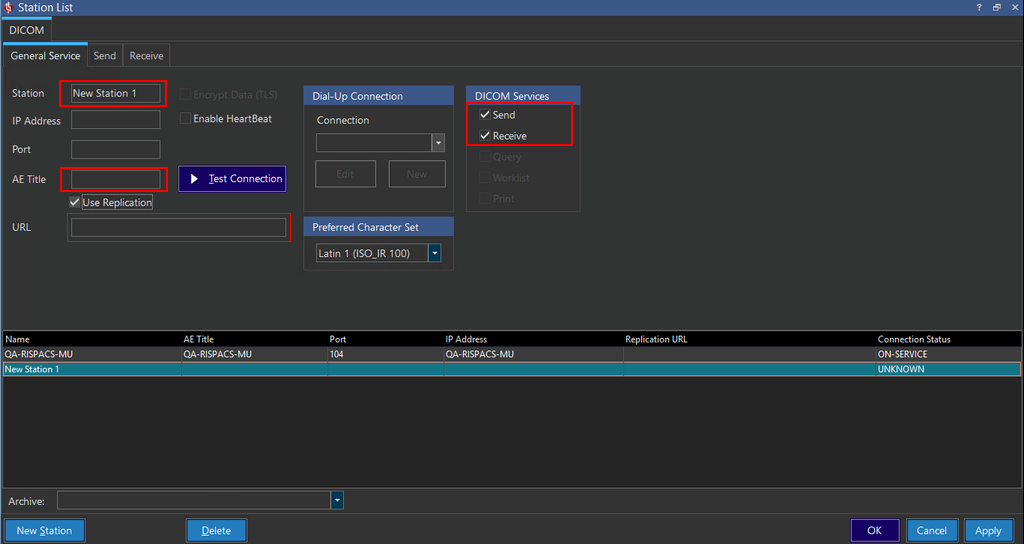This screenshot has width=1024, height=544.
Task: Select the General Service tab
Action: click(x=45, y=56)
